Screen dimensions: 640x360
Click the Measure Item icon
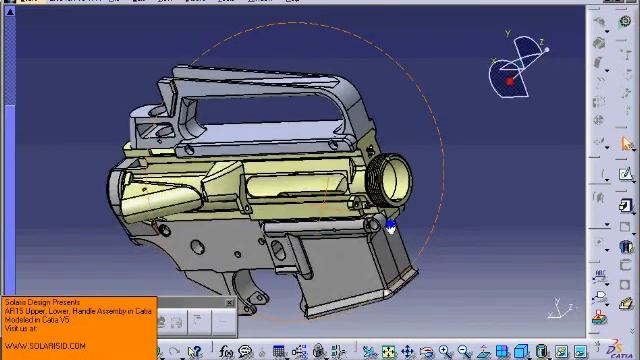(x=600, y=296)
